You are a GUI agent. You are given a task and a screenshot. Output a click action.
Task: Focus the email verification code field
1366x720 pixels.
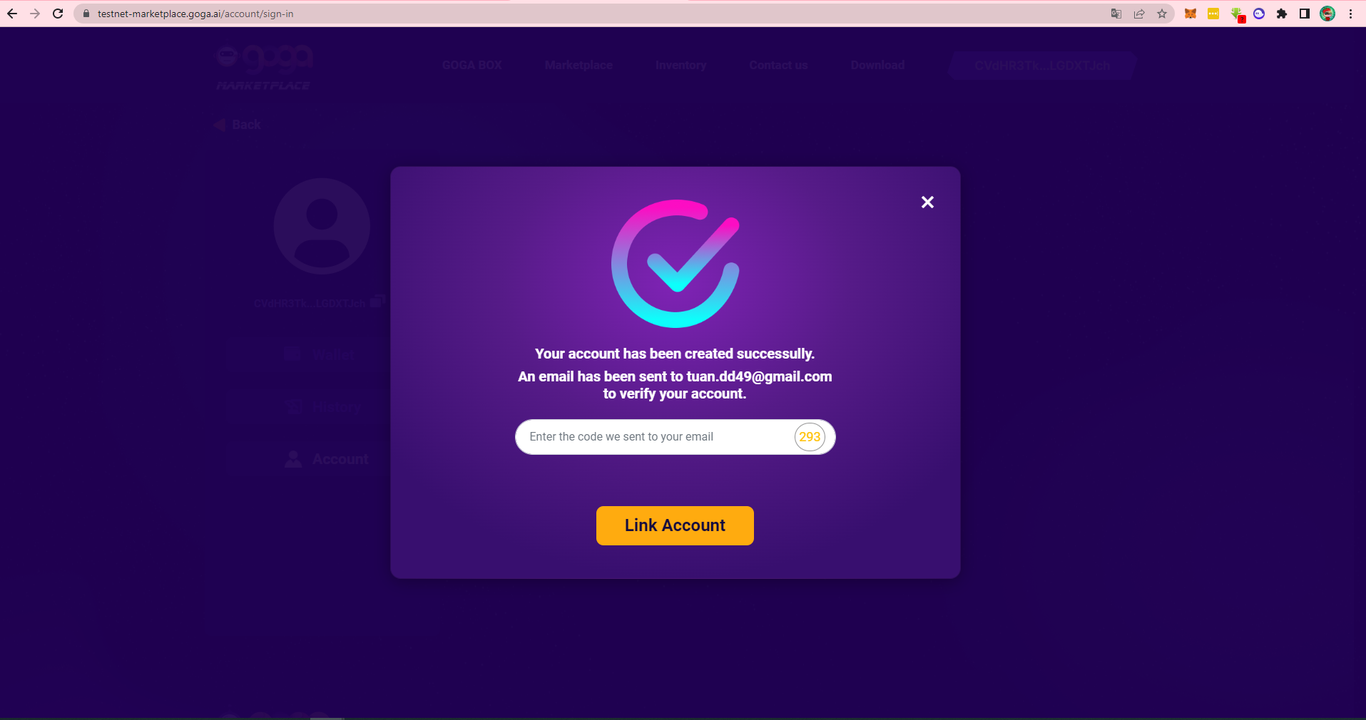click(x=654, y=437)
